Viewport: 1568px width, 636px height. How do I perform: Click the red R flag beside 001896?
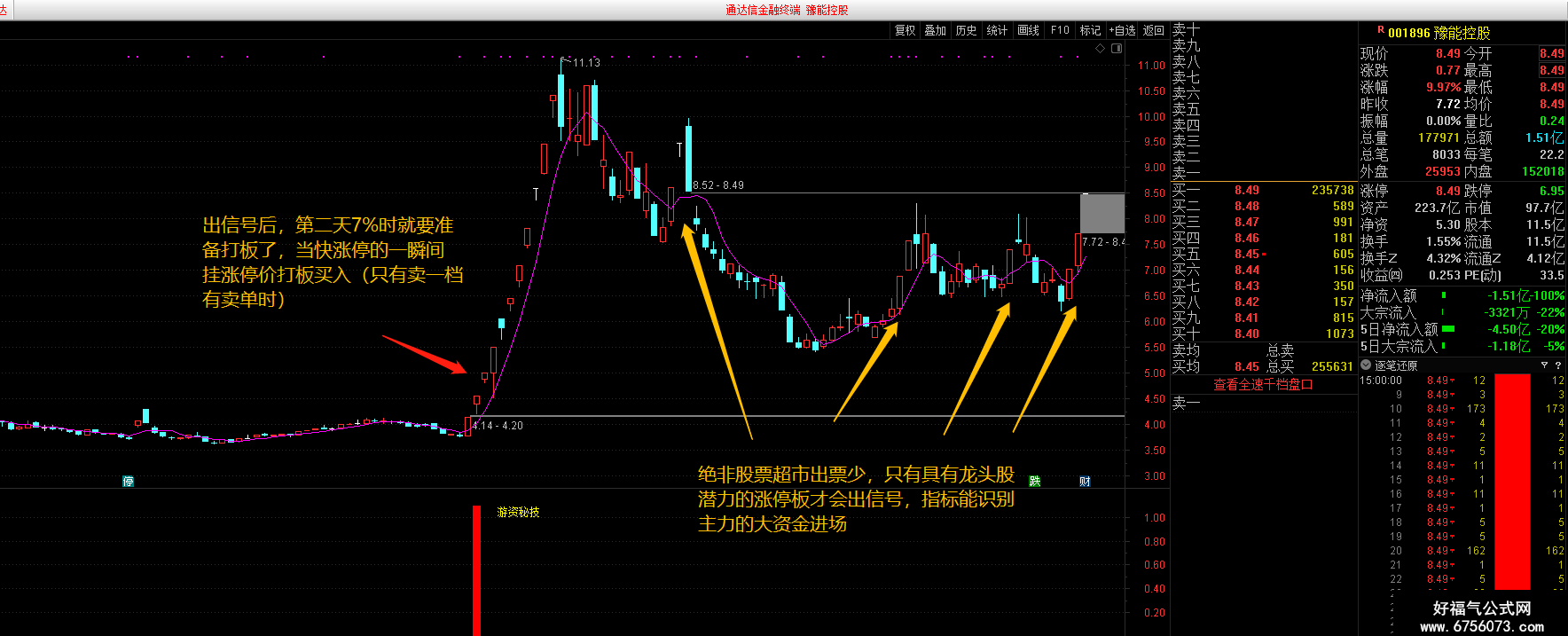tap(1380, 30)
